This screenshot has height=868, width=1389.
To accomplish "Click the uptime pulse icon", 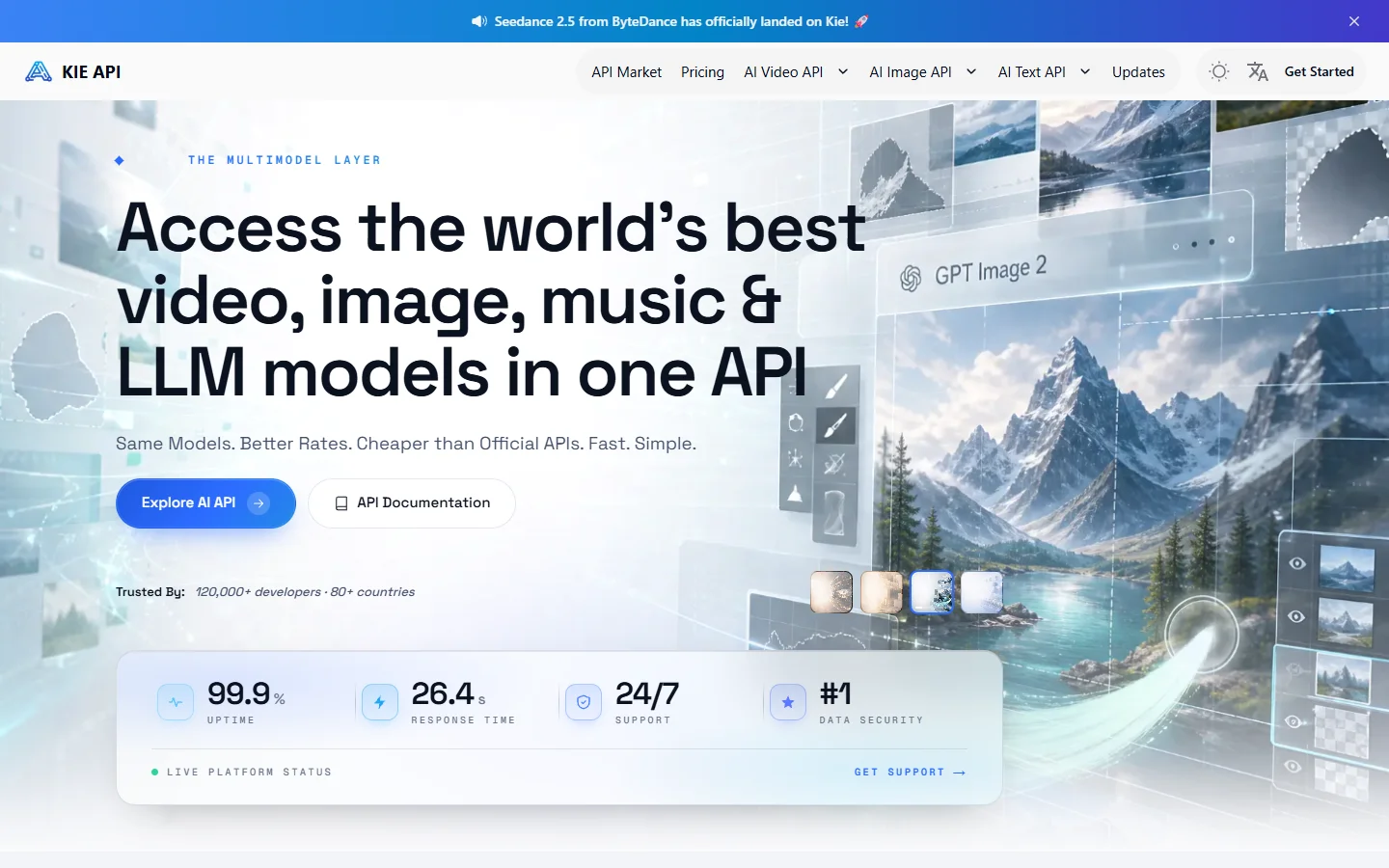I will (x=176, y=702).
